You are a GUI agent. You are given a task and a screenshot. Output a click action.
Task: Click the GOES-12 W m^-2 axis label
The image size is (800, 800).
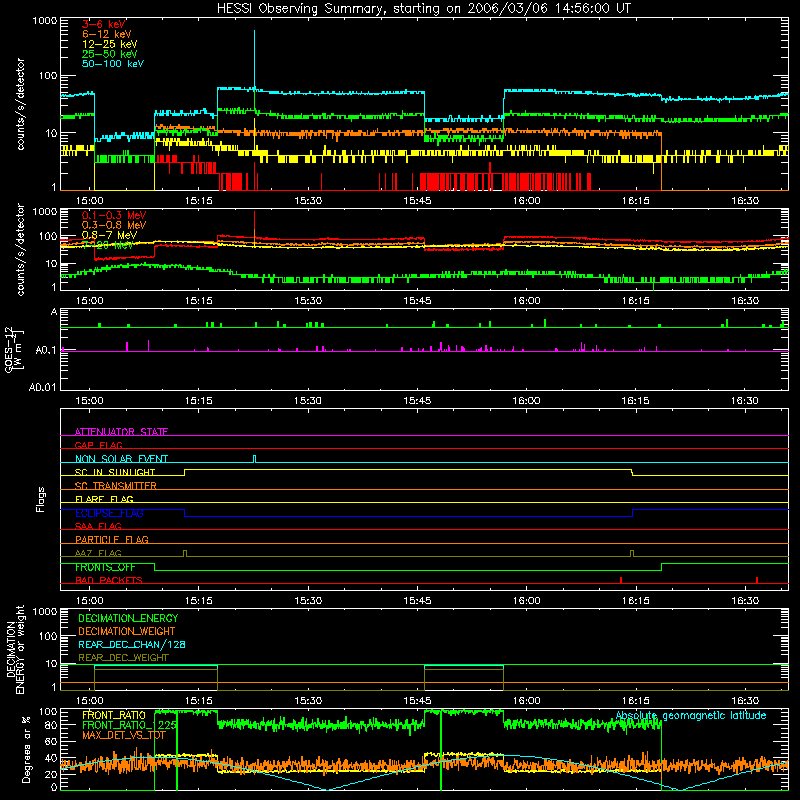14,349
